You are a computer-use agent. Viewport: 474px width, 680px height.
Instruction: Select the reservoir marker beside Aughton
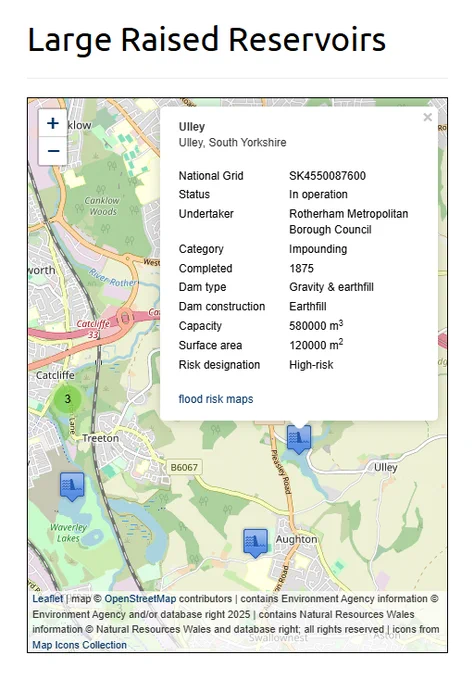255,543
